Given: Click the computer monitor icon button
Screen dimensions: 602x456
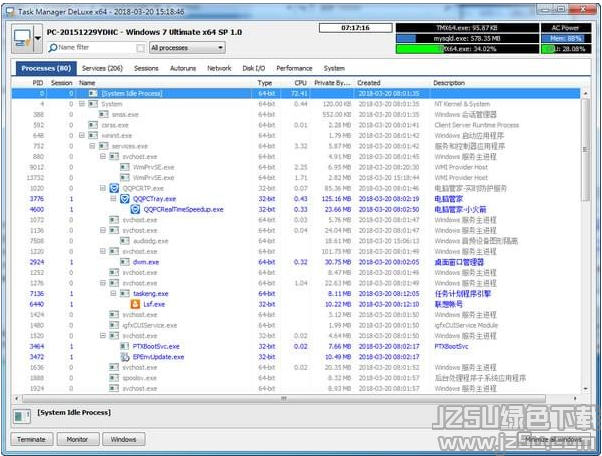Looking at the screenshot, I should point(22,38).
